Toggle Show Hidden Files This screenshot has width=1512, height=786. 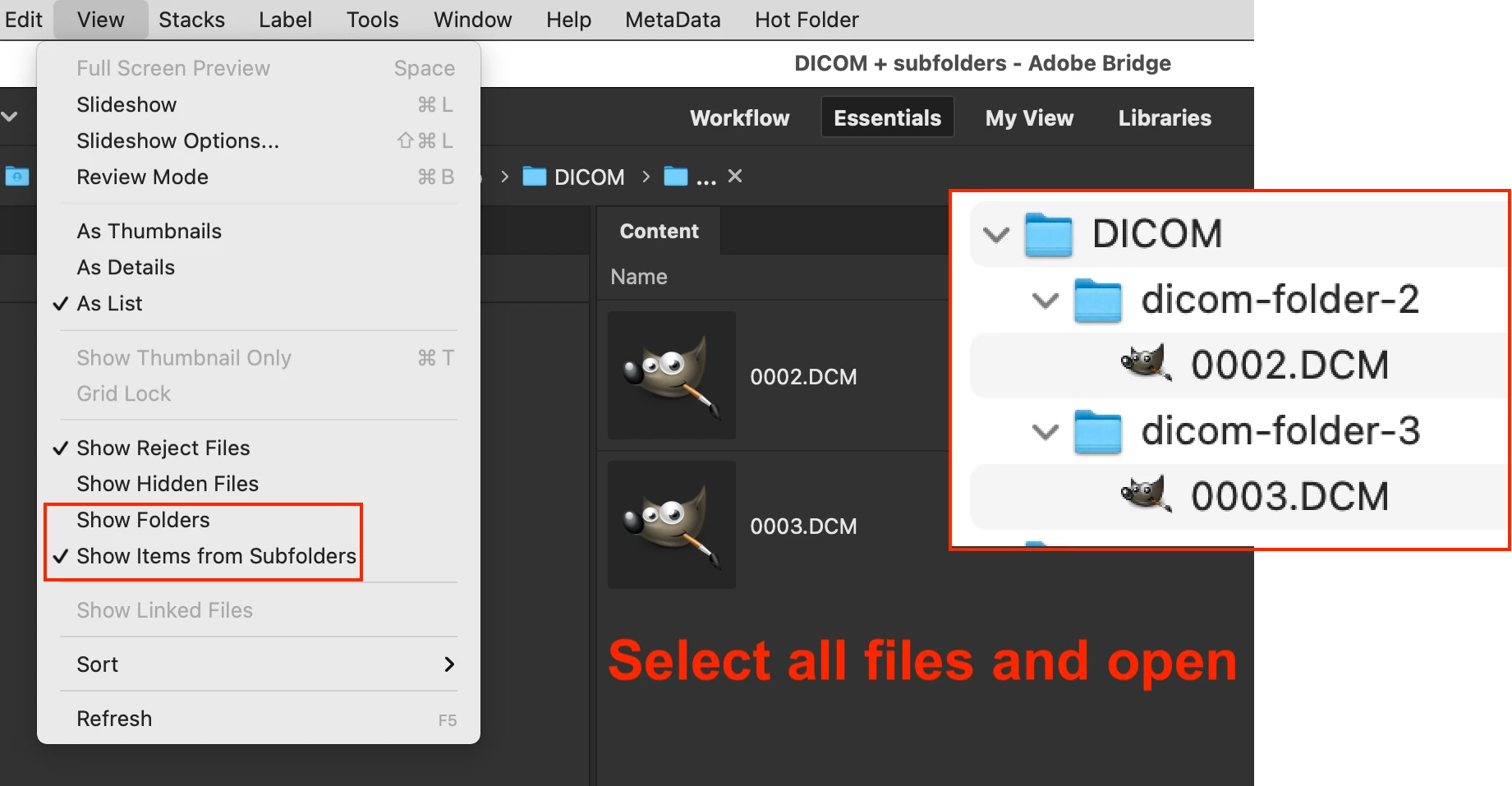click(x=259, y=485)
